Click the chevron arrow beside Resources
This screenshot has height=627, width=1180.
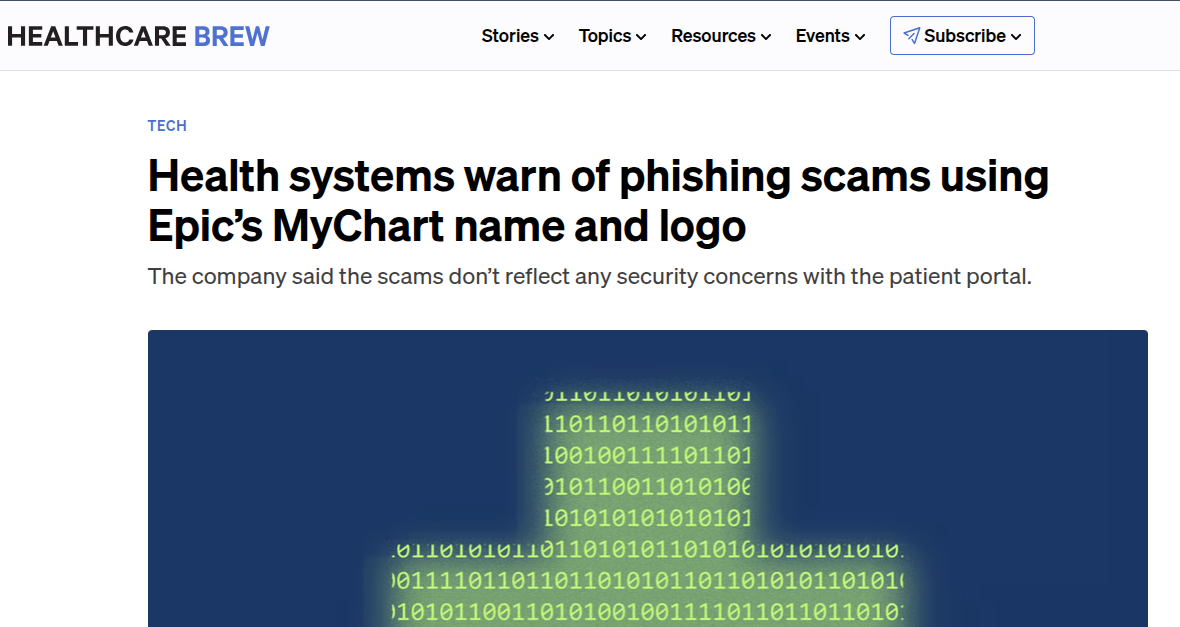[x=766, y=37]
